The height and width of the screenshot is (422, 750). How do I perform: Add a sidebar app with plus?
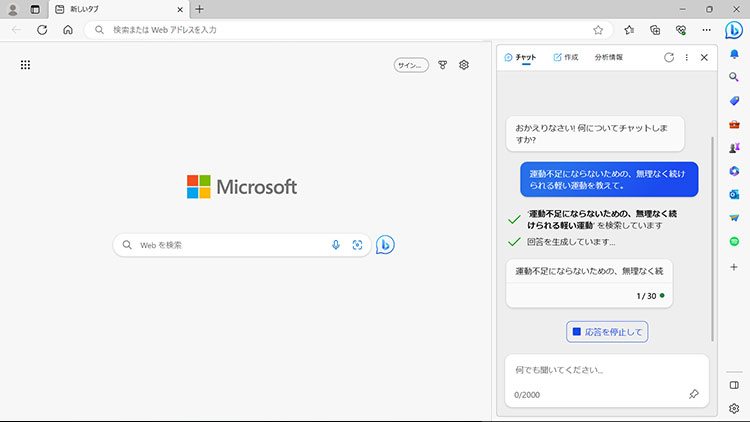[734, 267]
